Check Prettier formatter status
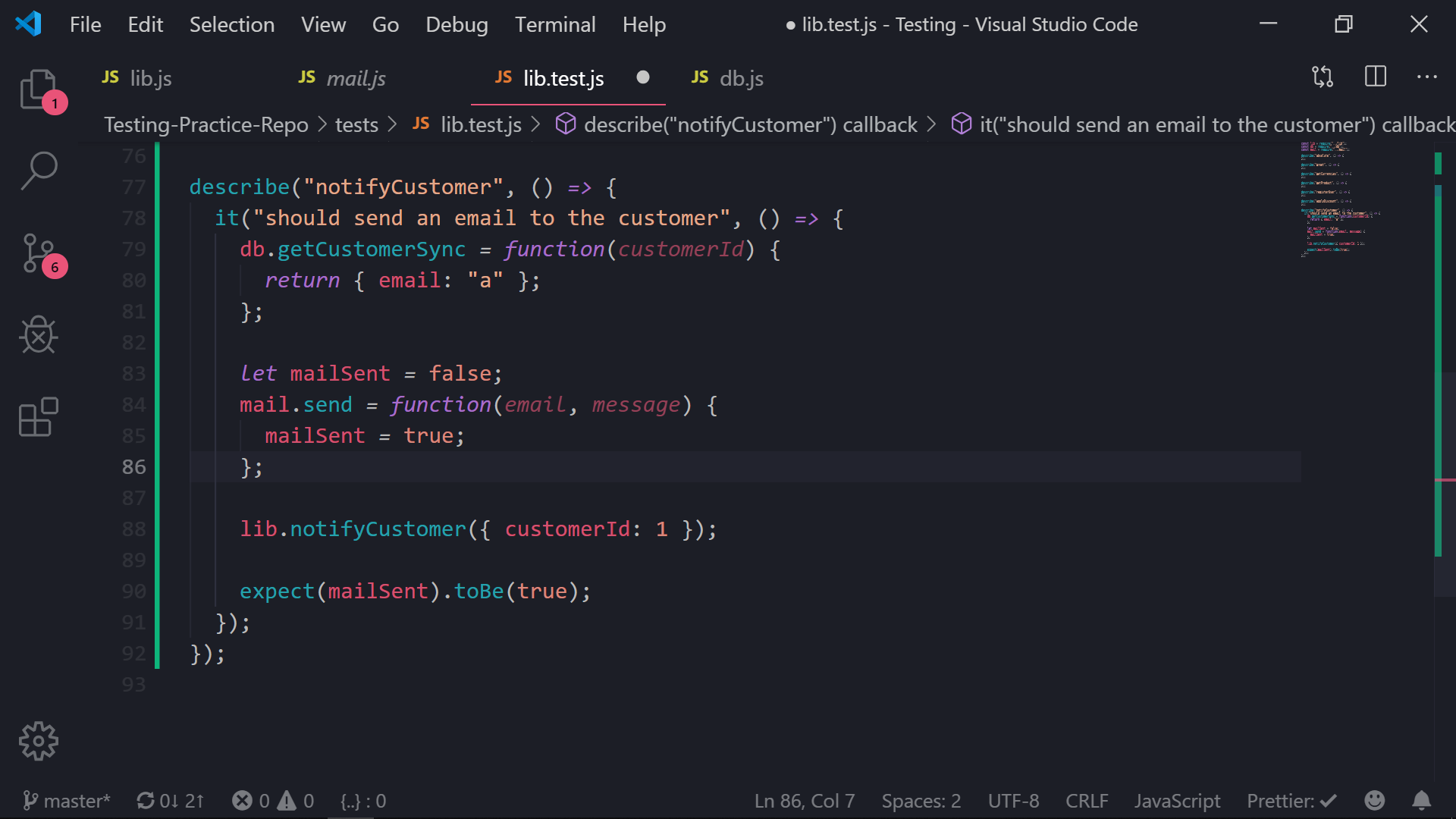This screenshot has height=819, width=1456. [x=1291, y=800]
